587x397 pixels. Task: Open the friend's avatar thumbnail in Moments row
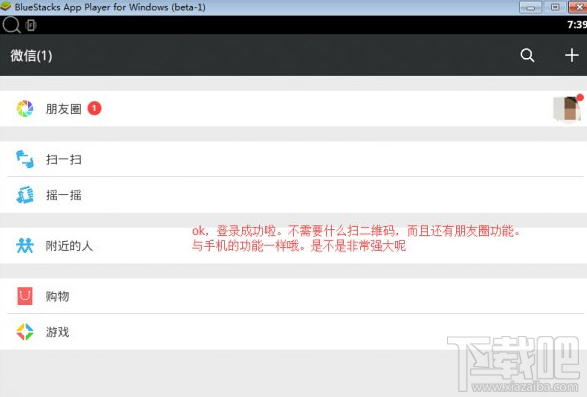point(567,109)
